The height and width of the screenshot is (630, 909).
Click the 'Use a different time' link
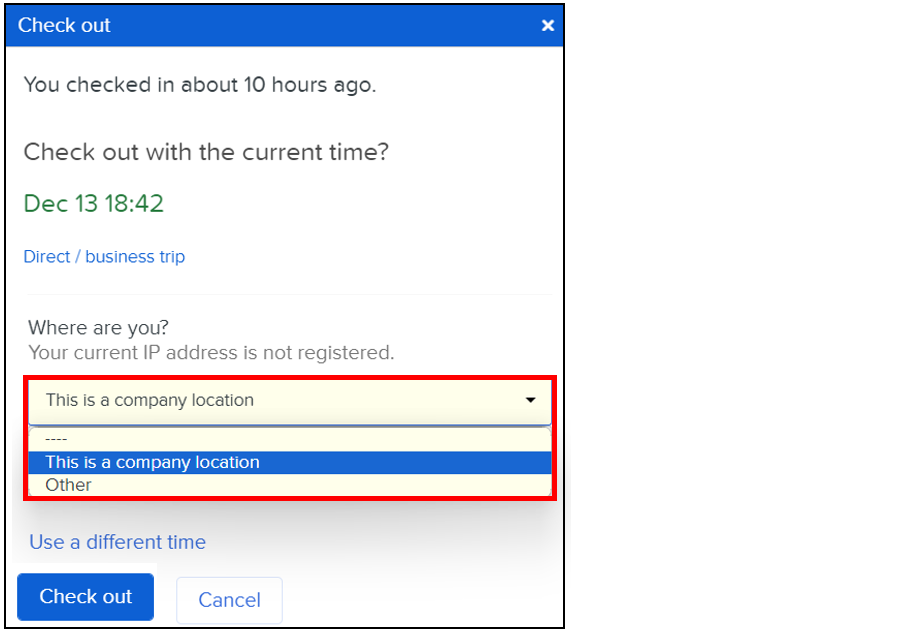click(117, 542)
